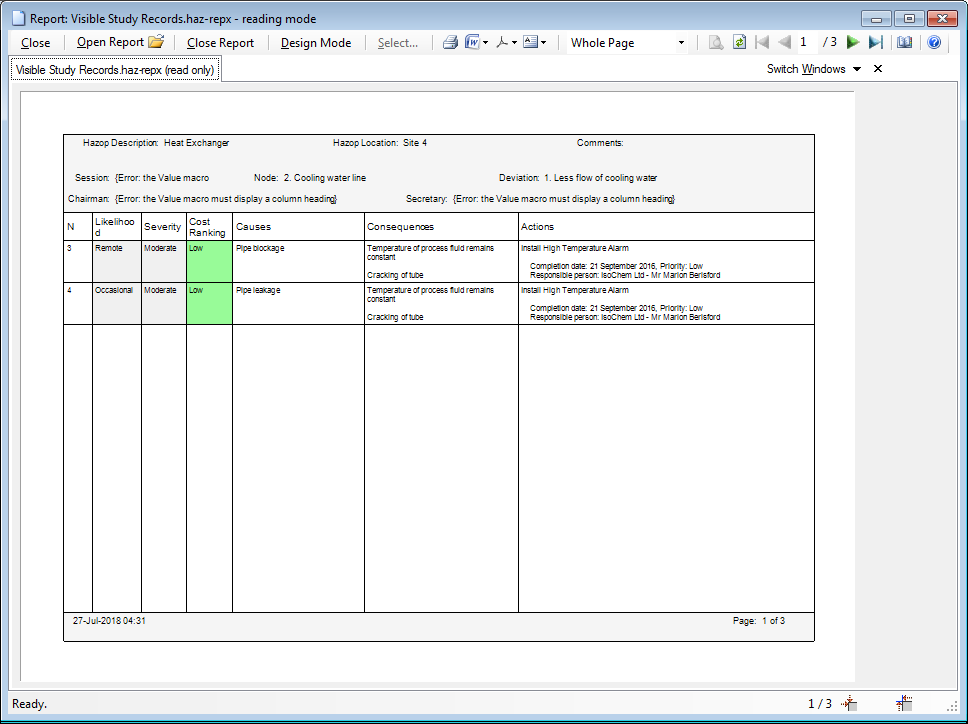Export the report to PDF
The height and width of the screenshot is (724, 968).
click(502, 43)
